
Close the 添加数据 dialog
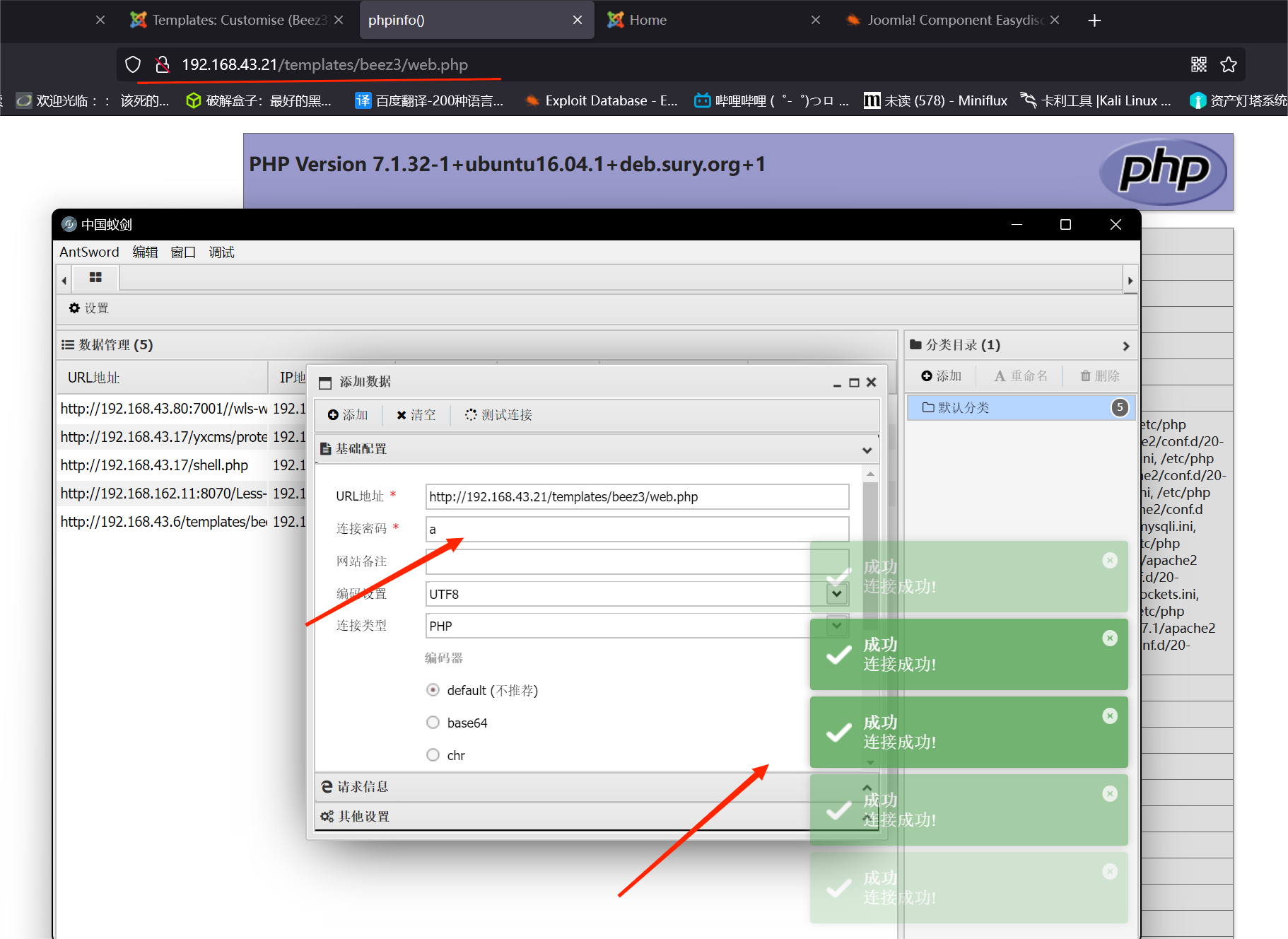click(872, 383)
